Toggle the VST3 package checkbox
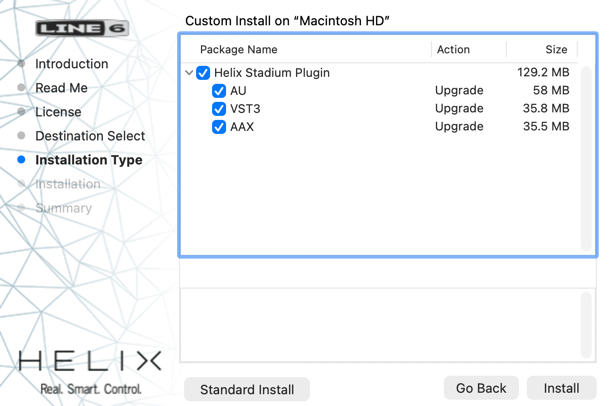Screen dimensions: 614x406 pyautogui.click(x=219, y=109)
